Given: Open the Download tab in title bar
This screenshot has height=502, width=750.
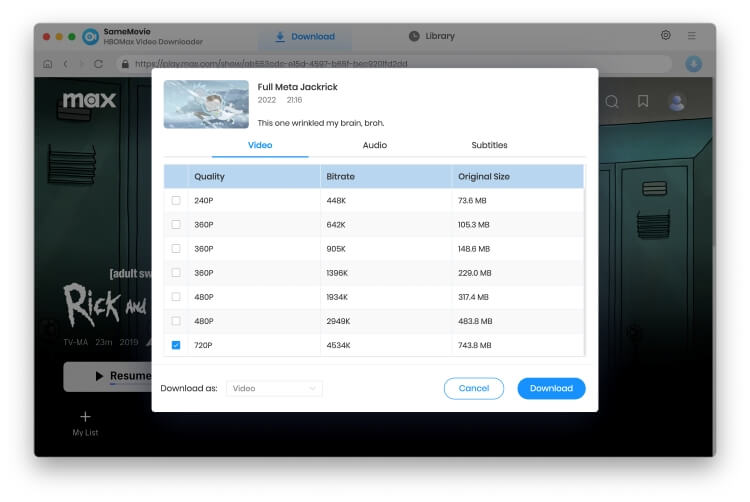Looking at the screenshot, I should click(305, 36).
